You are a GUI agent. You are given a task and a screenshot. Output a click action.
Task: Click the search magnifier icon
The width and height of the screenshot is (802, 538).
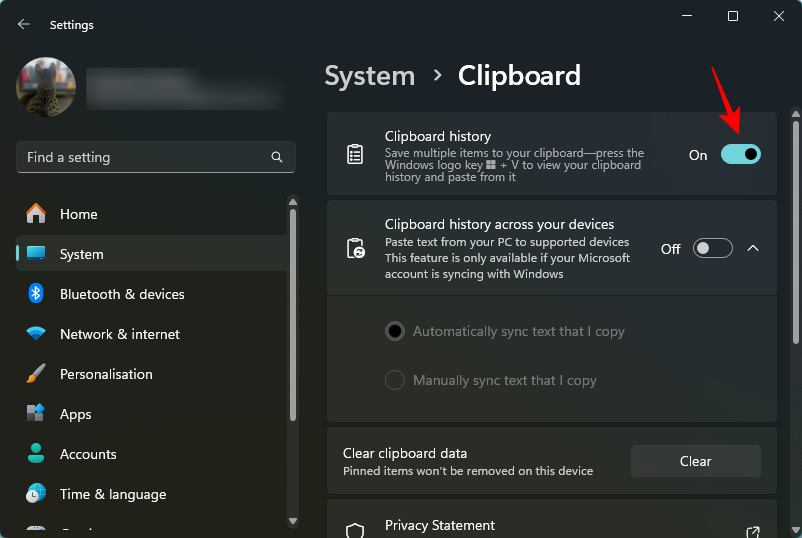(x=277, y=157)
